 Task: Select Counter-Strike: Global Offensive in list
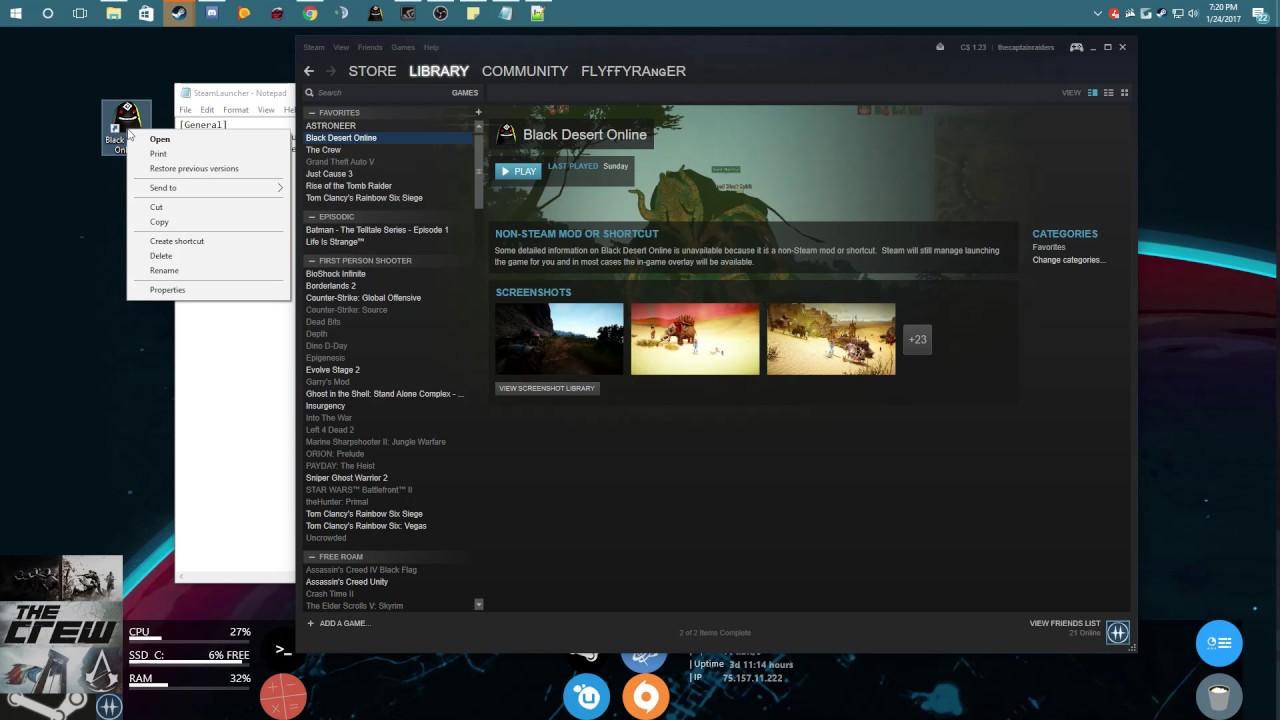(363, 298)
